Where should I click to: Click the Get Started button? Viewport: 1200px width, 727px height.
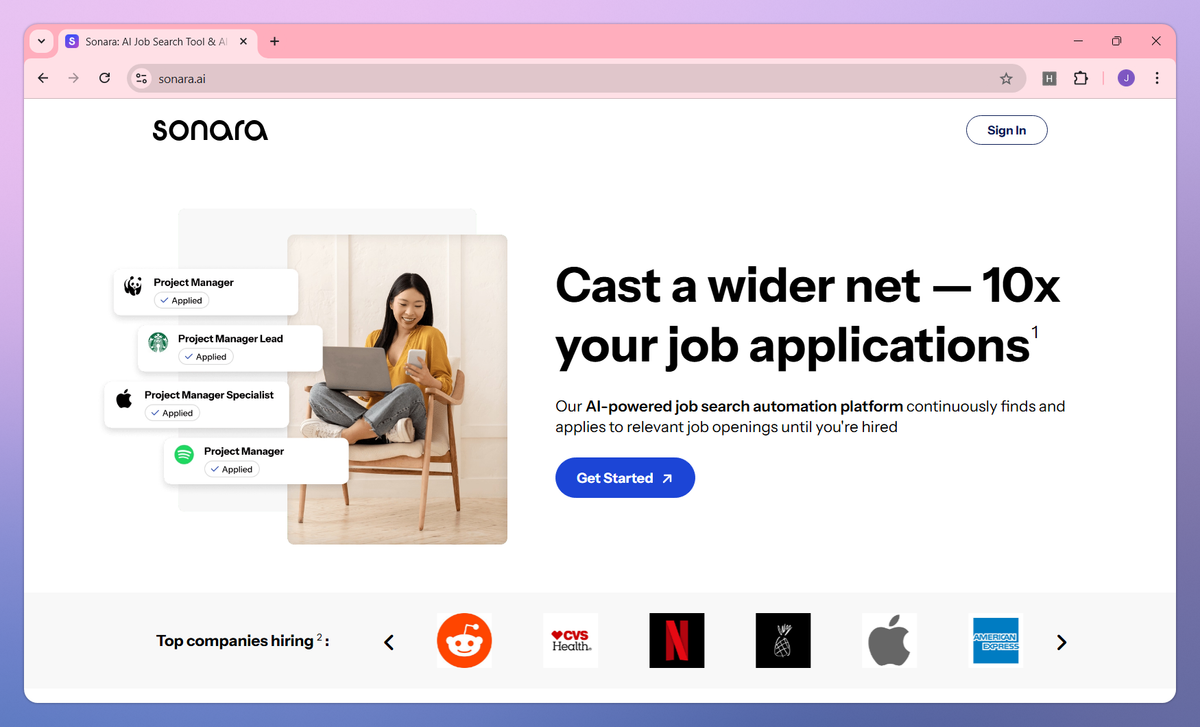(x=625, y=478)
